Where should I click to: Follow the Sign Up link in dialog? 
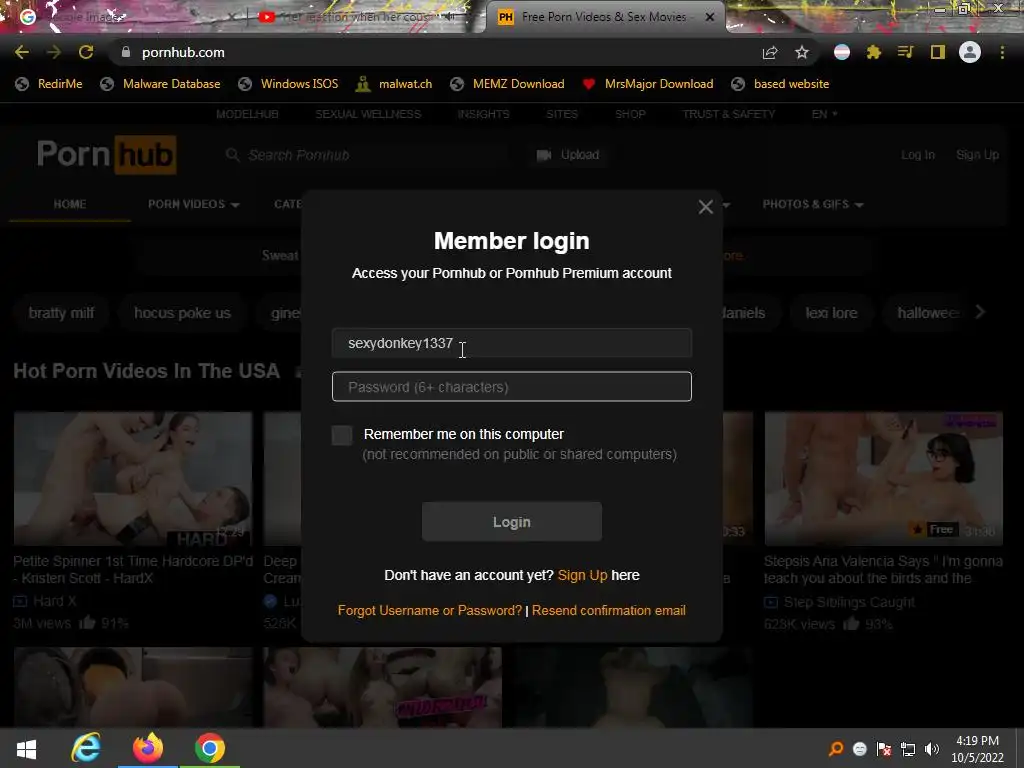(583, 575)
